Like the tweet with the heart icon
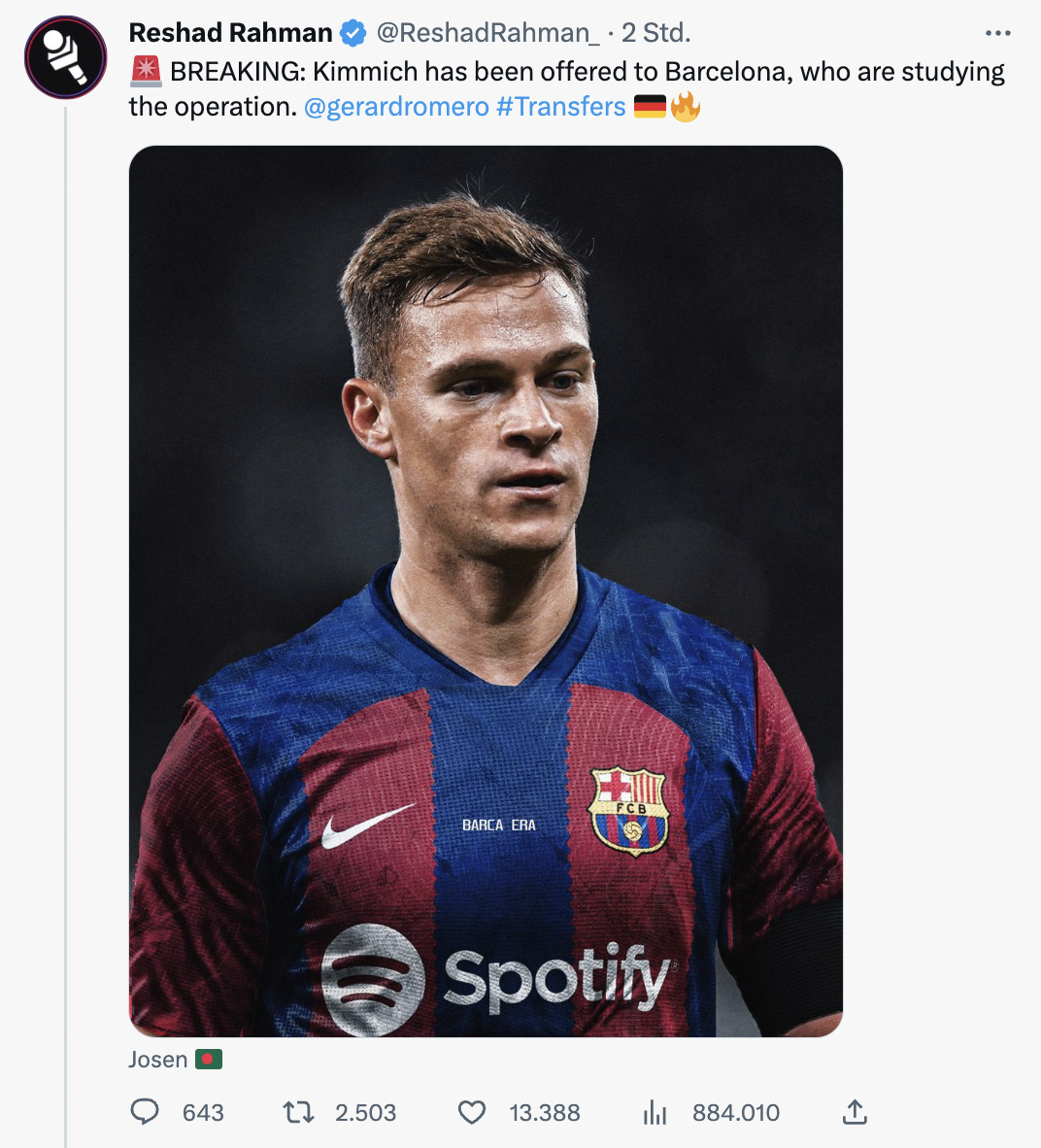This screenshot has height=1148, width=1041. (x=472, y=1112)
